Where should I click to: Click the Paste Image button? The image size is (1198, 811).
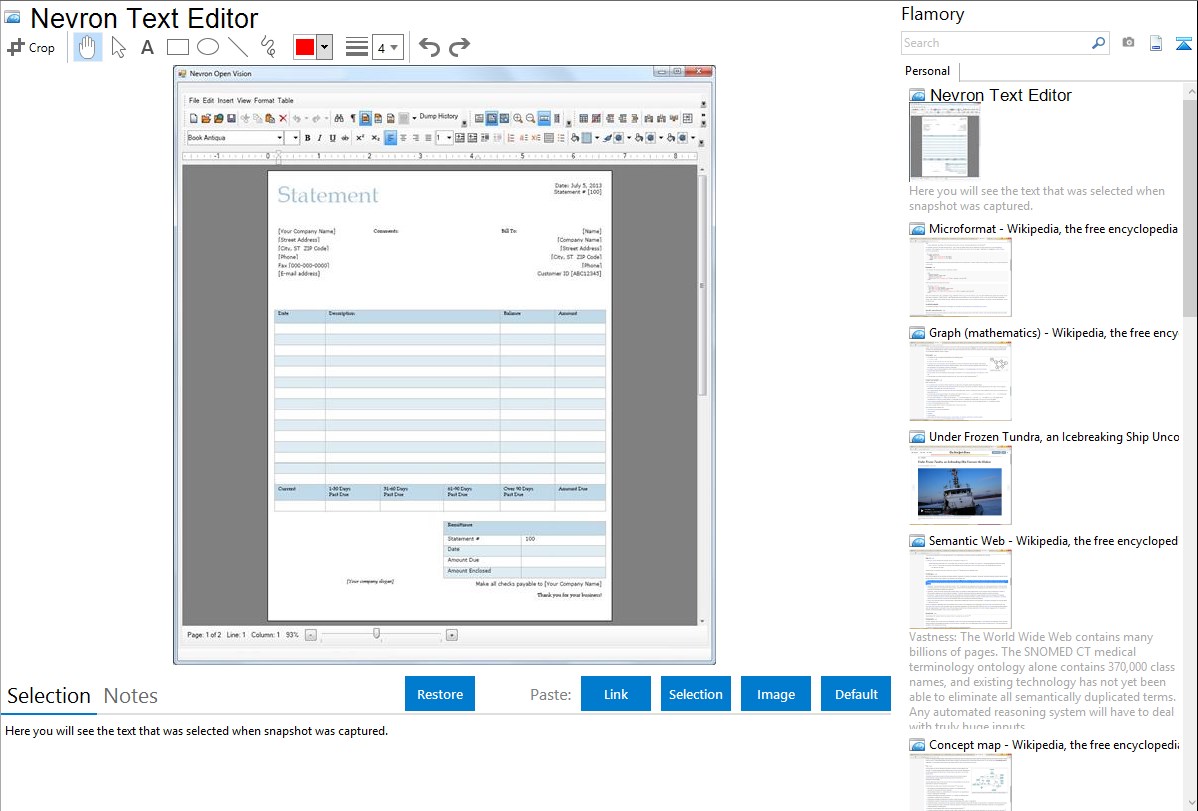[x=775, y=694]
